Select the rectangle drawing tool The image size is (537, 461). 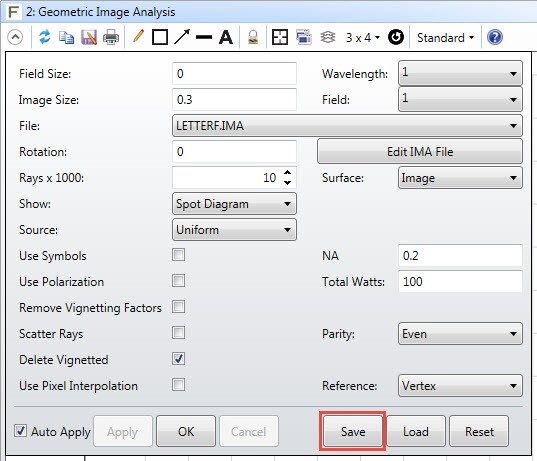pos(160,37)
